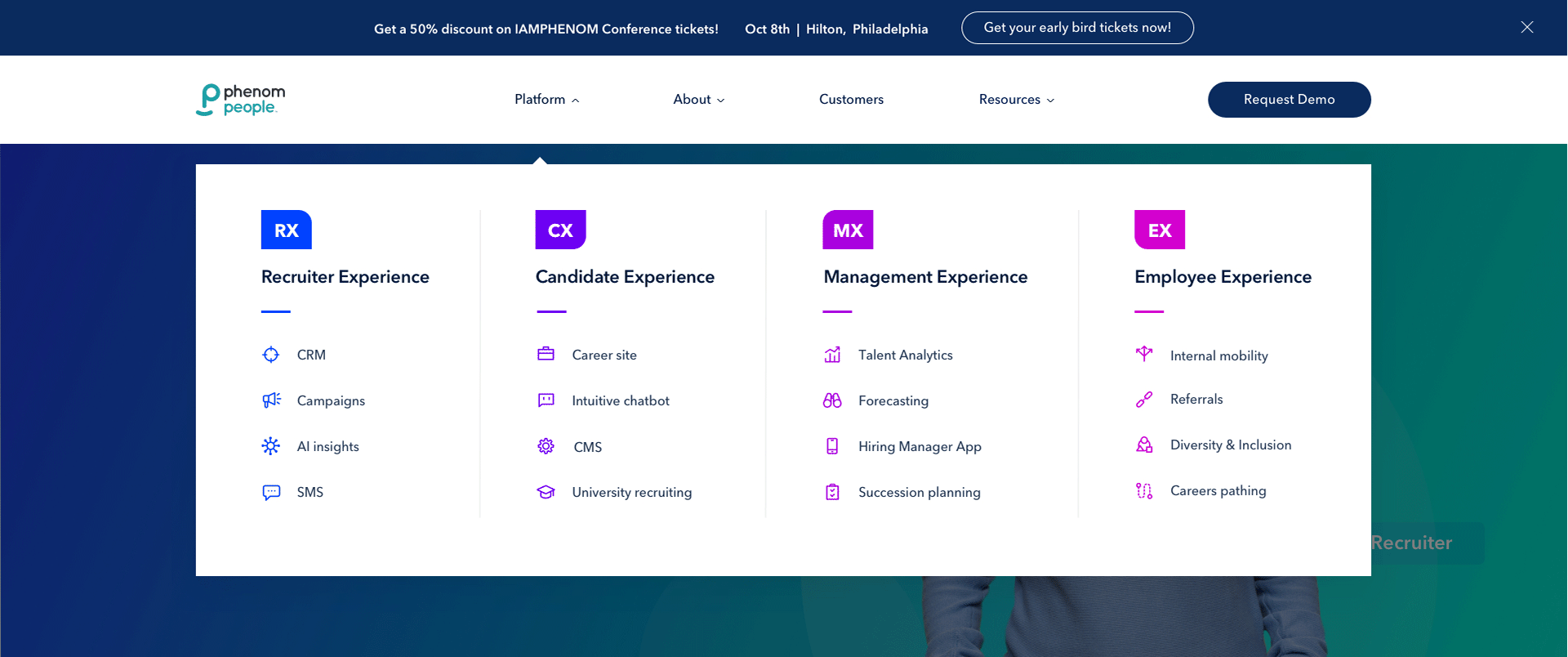Click the Diversity & Inclusion icon
Image resolution: width=1568 pixels, height=657 pixels.
point(1144,445)
